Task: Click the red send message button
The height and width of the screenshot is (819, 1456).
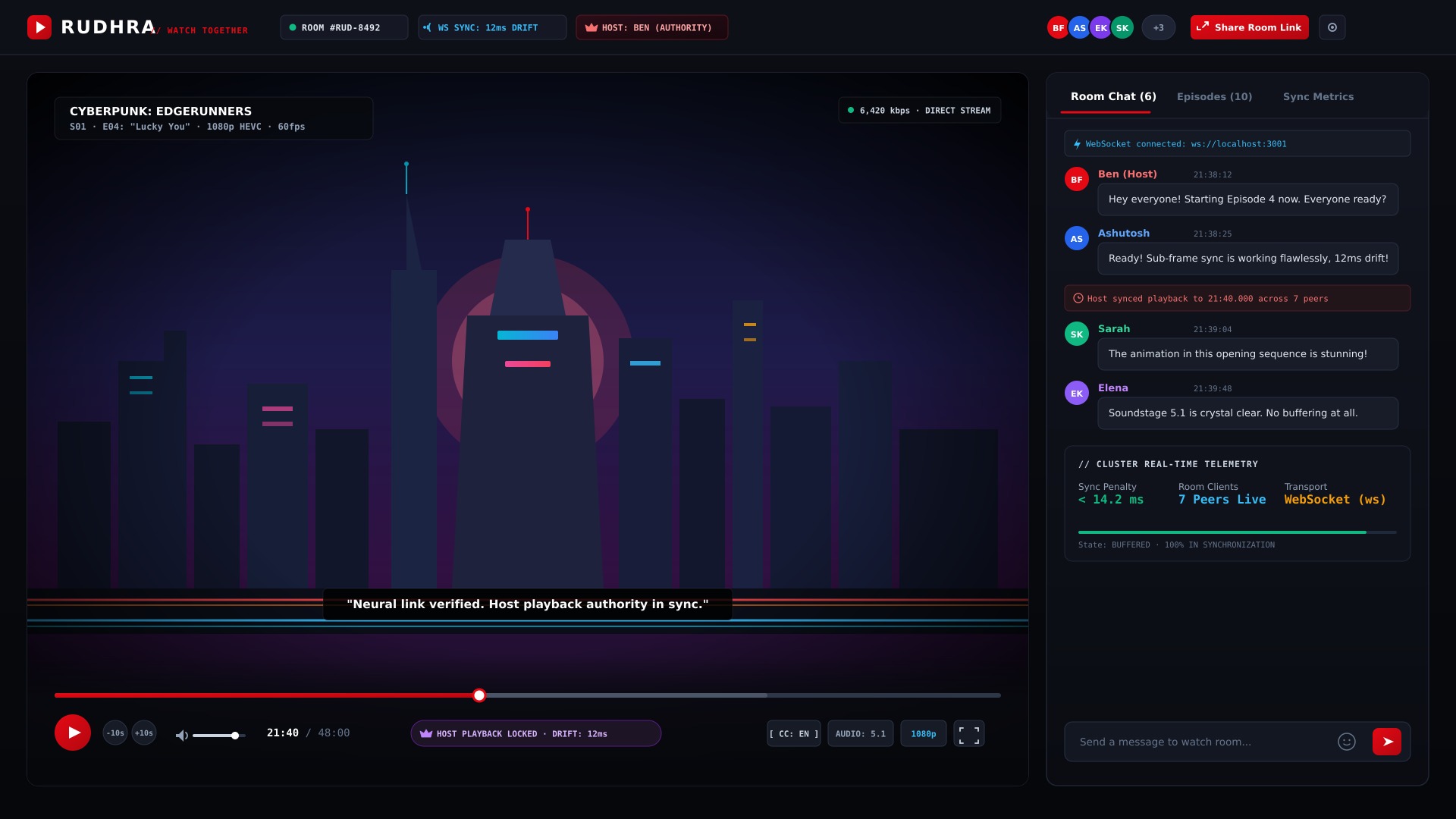Action: tap(1386, 742)
